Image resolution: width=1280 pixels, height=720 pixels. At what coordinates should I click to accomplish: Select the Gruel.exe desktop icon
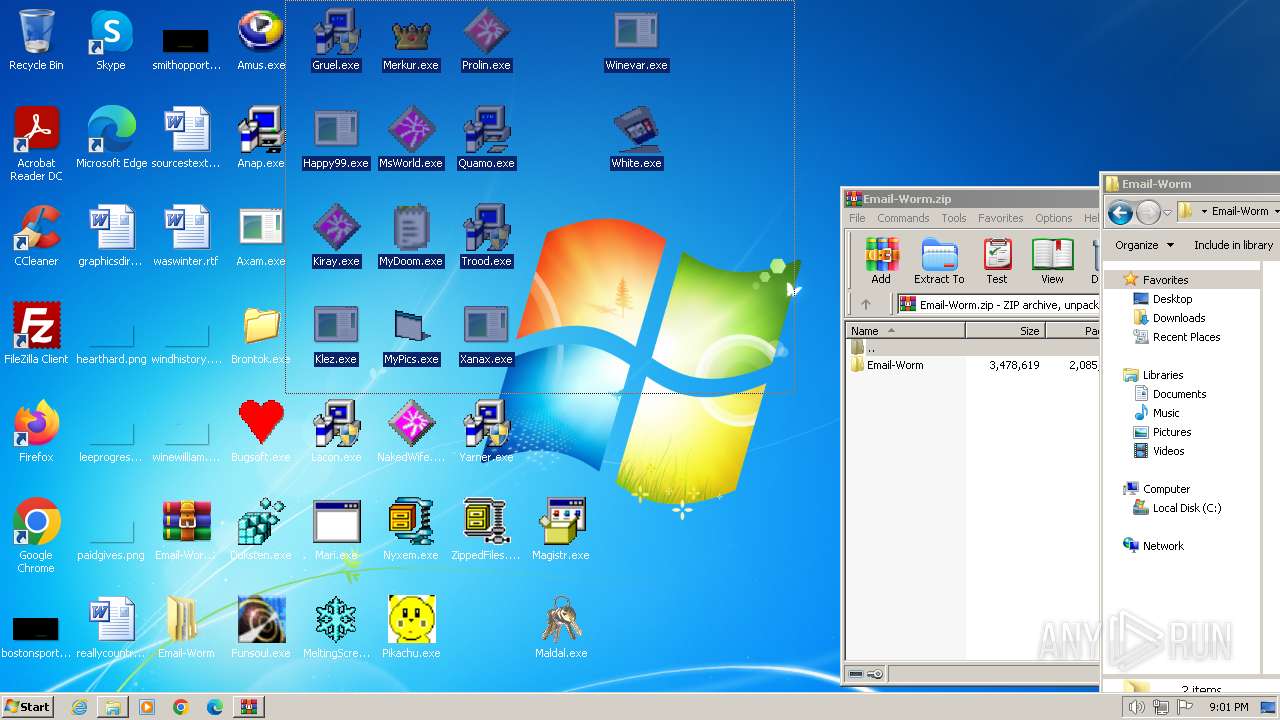(336, 41)
